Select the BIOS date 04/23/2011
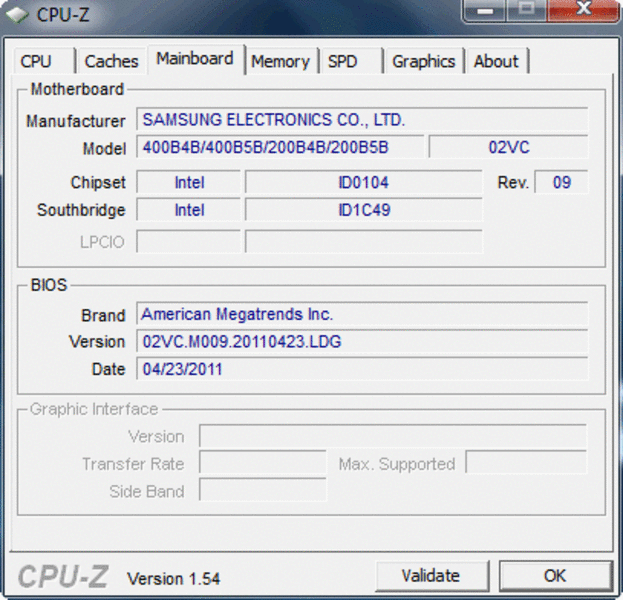 point(362,369)
